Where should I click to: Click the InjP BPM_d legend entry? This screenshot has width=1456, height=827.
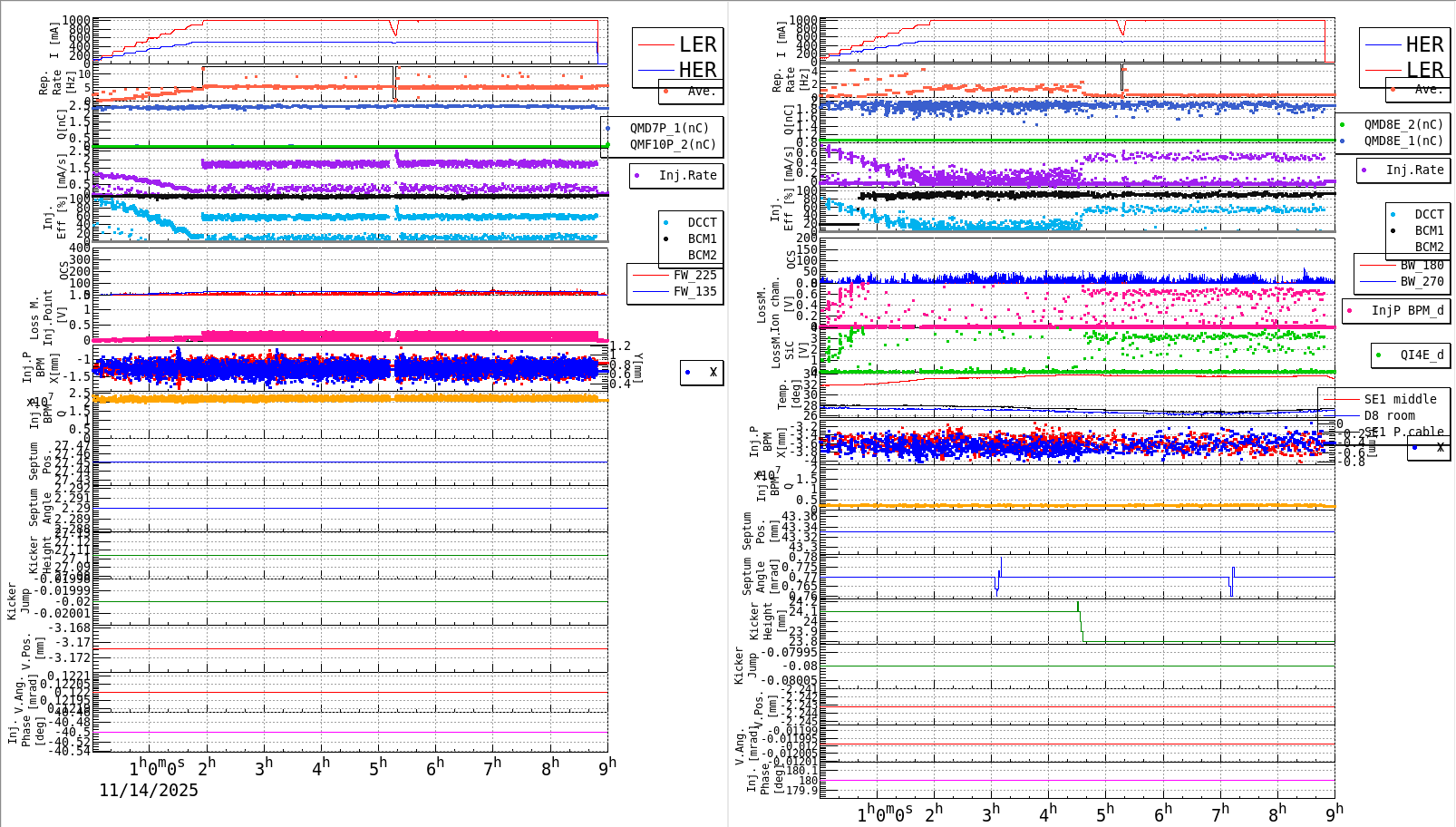pyautogui.click(x=1407, y=310)
